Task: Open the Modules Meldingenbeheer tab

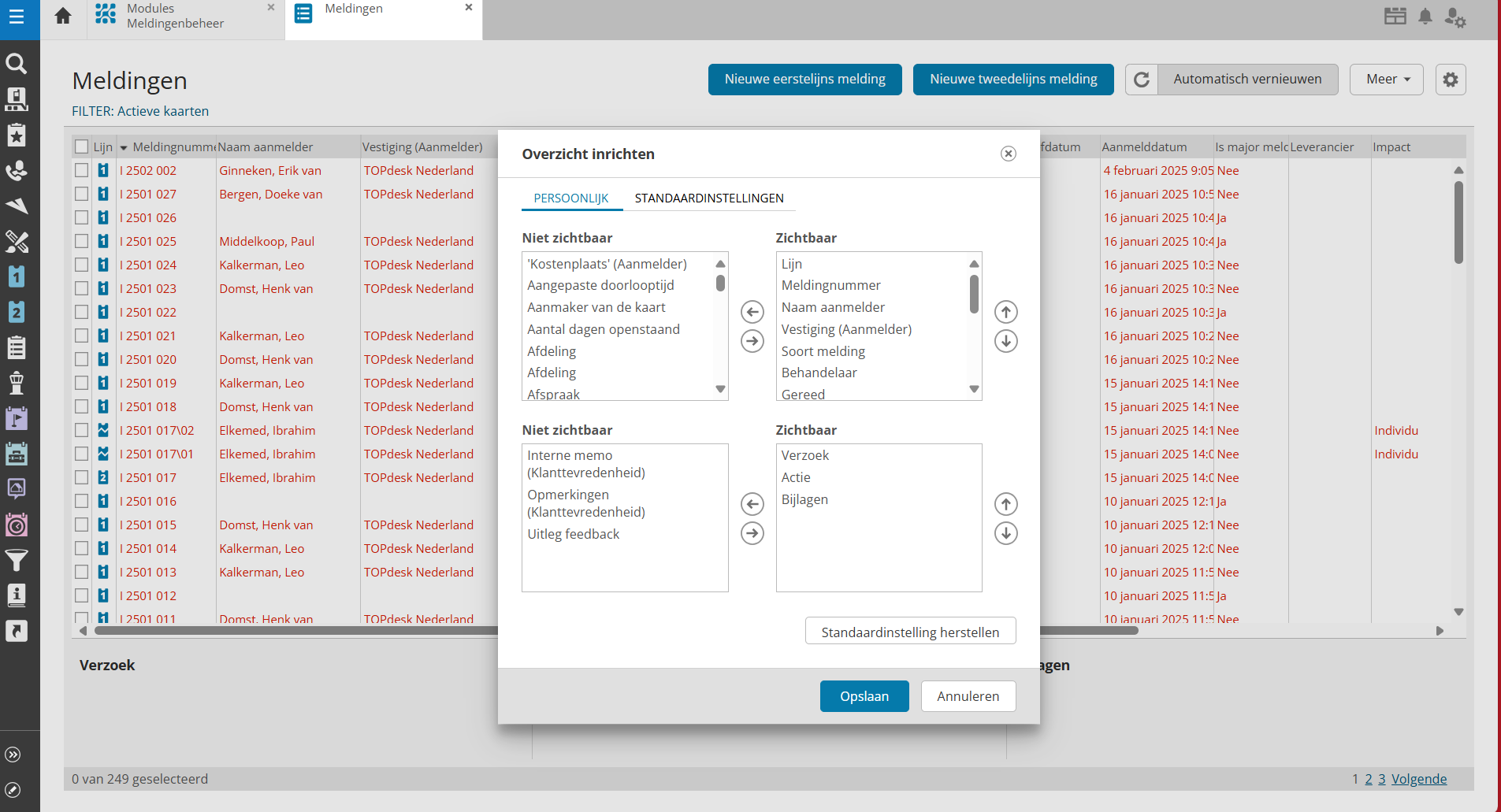Action: pos(175,17)
